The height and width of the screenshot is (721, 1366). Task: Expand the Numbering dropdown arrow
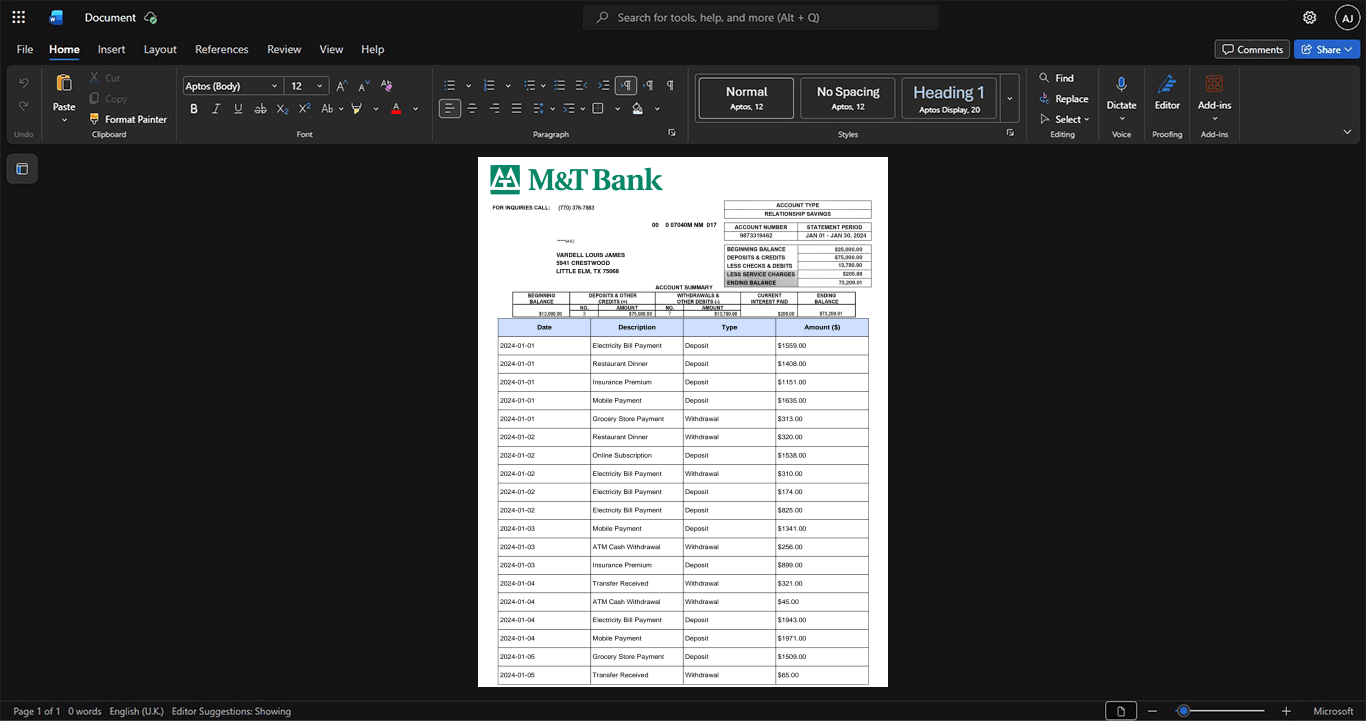pos(508,86)
